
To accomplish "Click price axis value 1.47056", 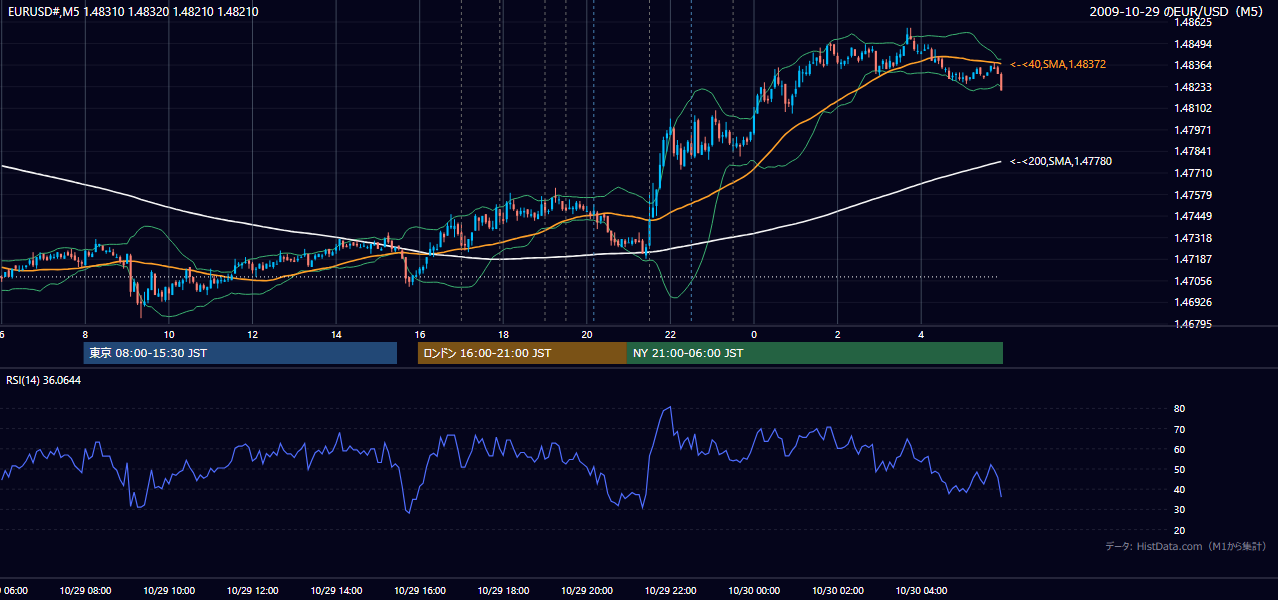I will pos(1195,281).
